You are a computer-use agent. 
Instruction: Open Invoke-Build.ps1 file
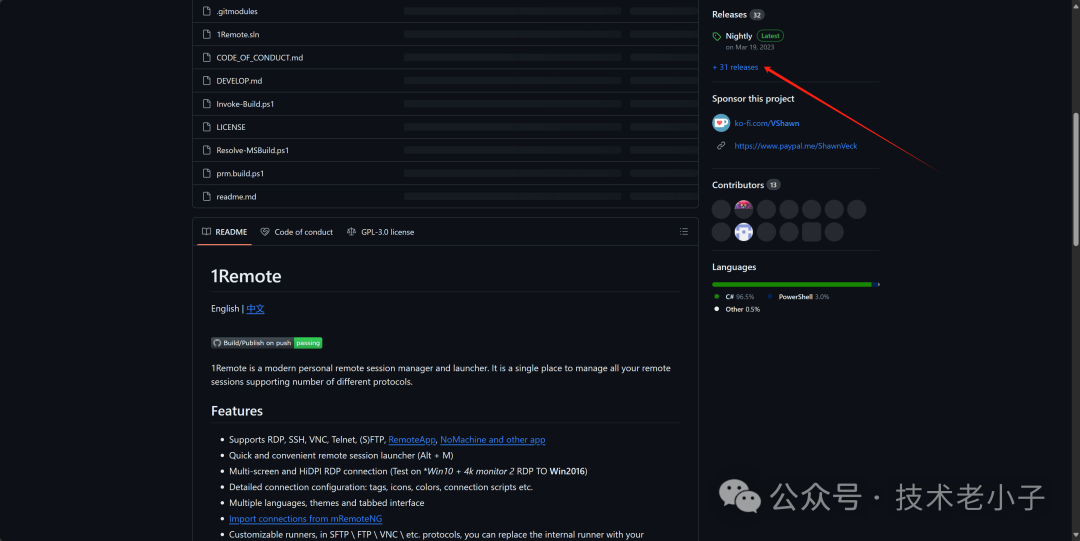(245, 104)
